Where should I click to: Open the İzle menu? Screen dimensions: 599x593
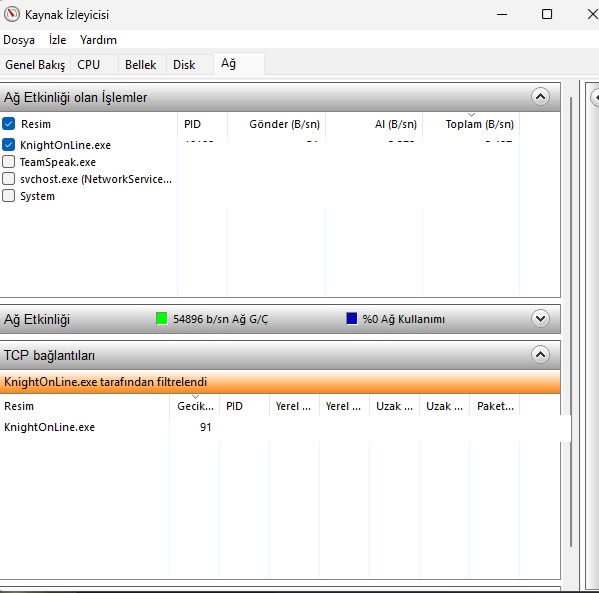tap(57, 40)
